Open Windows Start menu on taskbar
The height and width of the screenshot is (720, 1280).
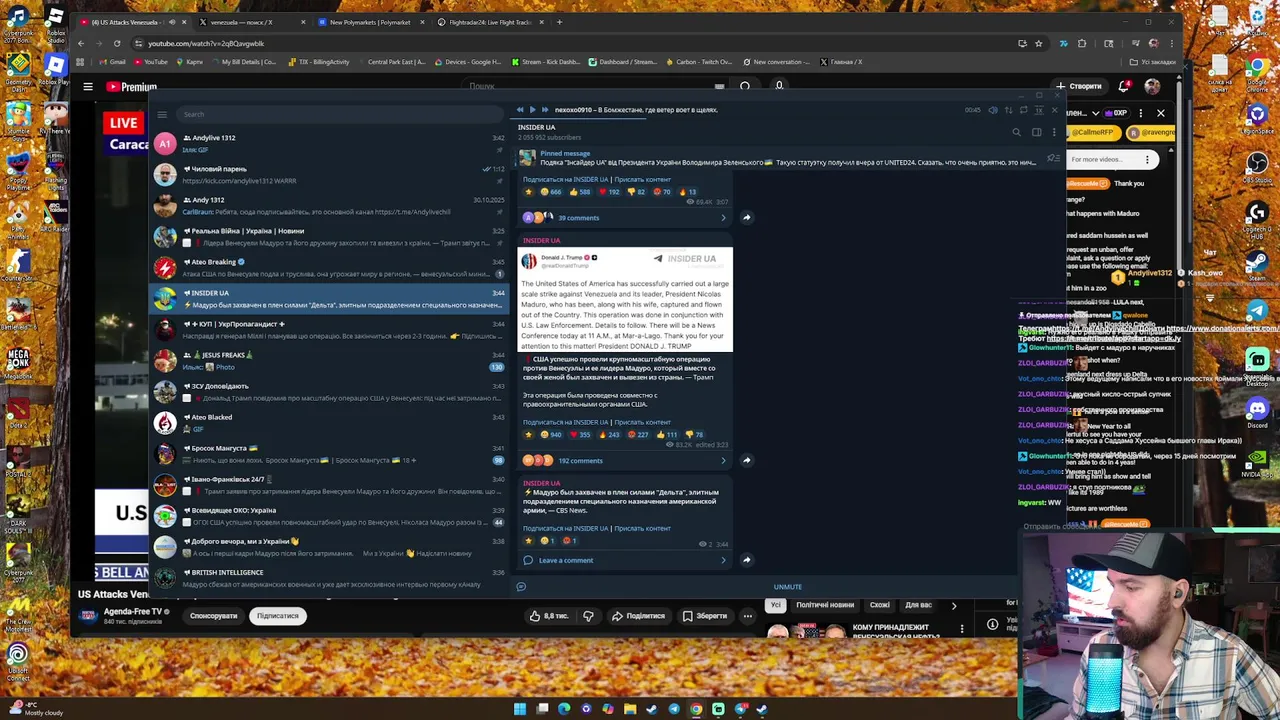(520, 709)
